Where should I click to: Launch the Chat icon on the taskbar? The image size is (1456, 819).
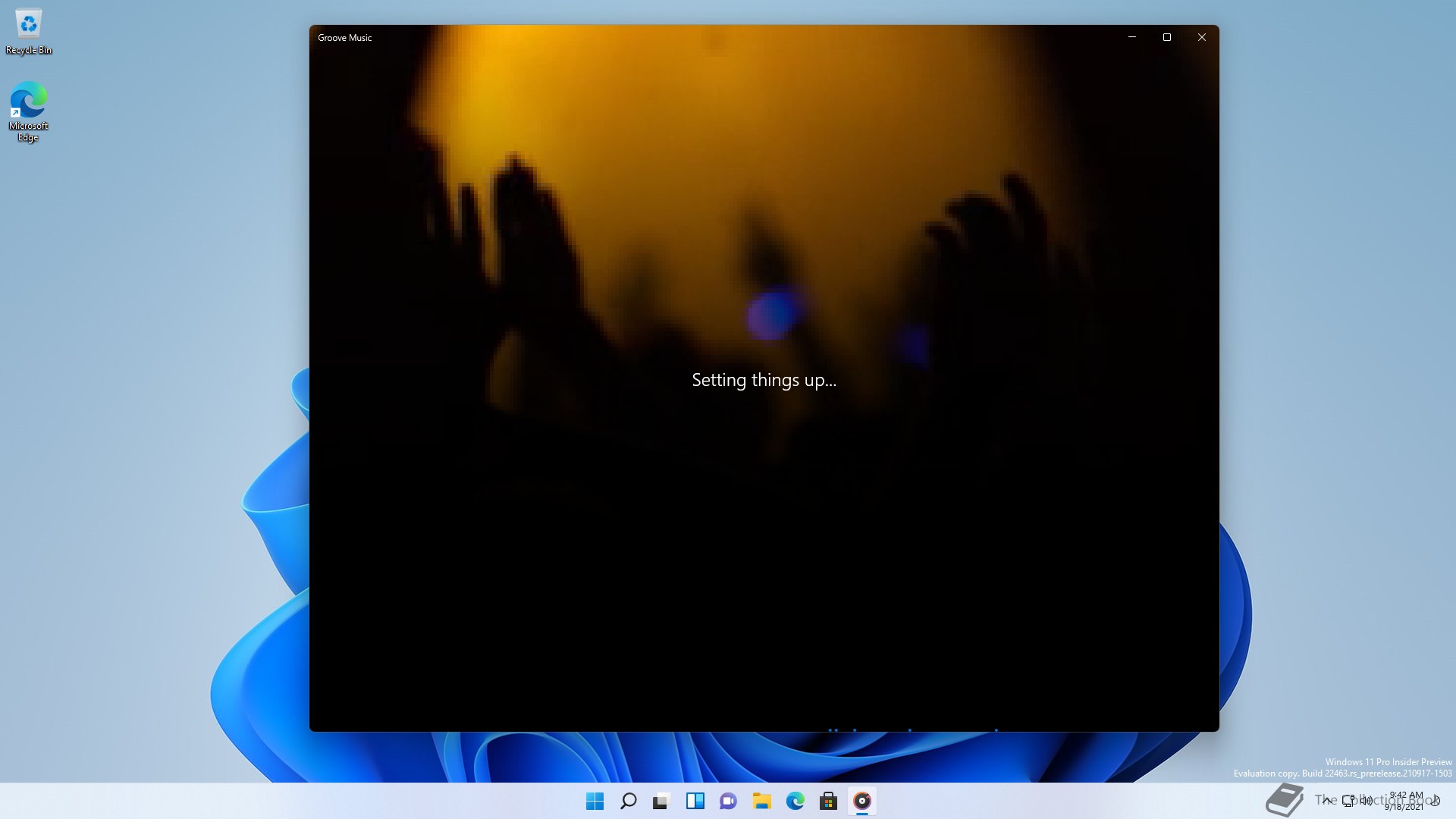click(728, 801)
